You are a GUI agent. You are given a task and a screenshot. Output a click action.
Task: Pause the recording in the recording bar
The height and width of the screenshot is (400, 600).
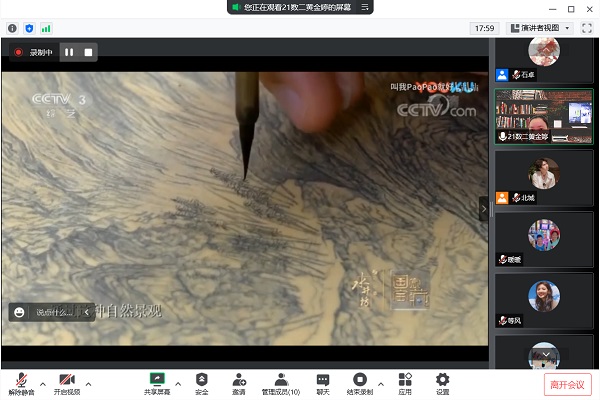click(69, 52)
